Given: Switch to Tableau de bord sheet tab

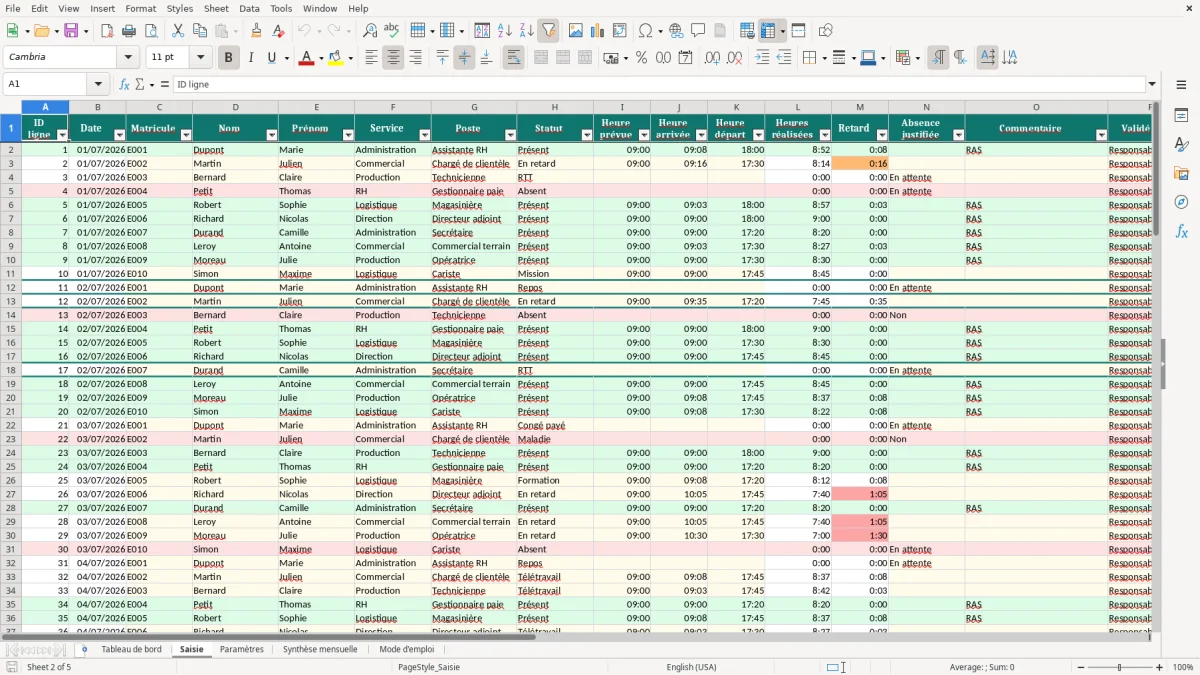Looking at the screenshot, I should click(x=131, y=649).
